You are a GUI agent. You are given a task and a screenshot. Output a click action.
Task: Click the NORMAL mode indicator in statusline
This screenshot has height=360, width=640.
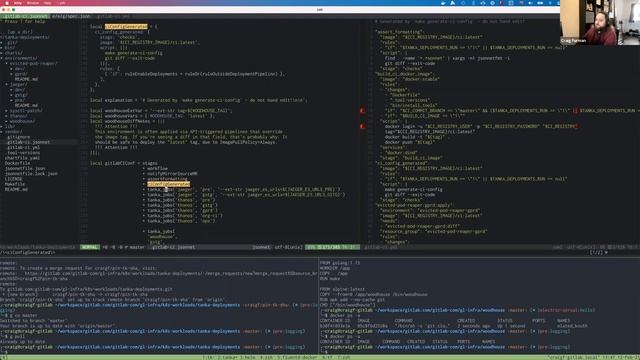tap(90, 247)
